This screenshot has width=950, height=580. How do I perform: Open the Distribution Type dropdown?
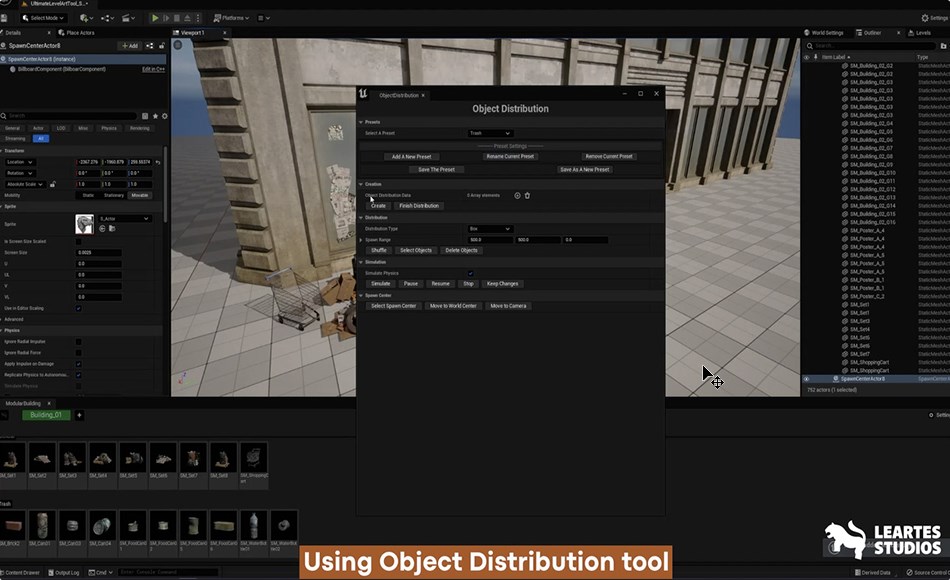click(x=490, y=228)
